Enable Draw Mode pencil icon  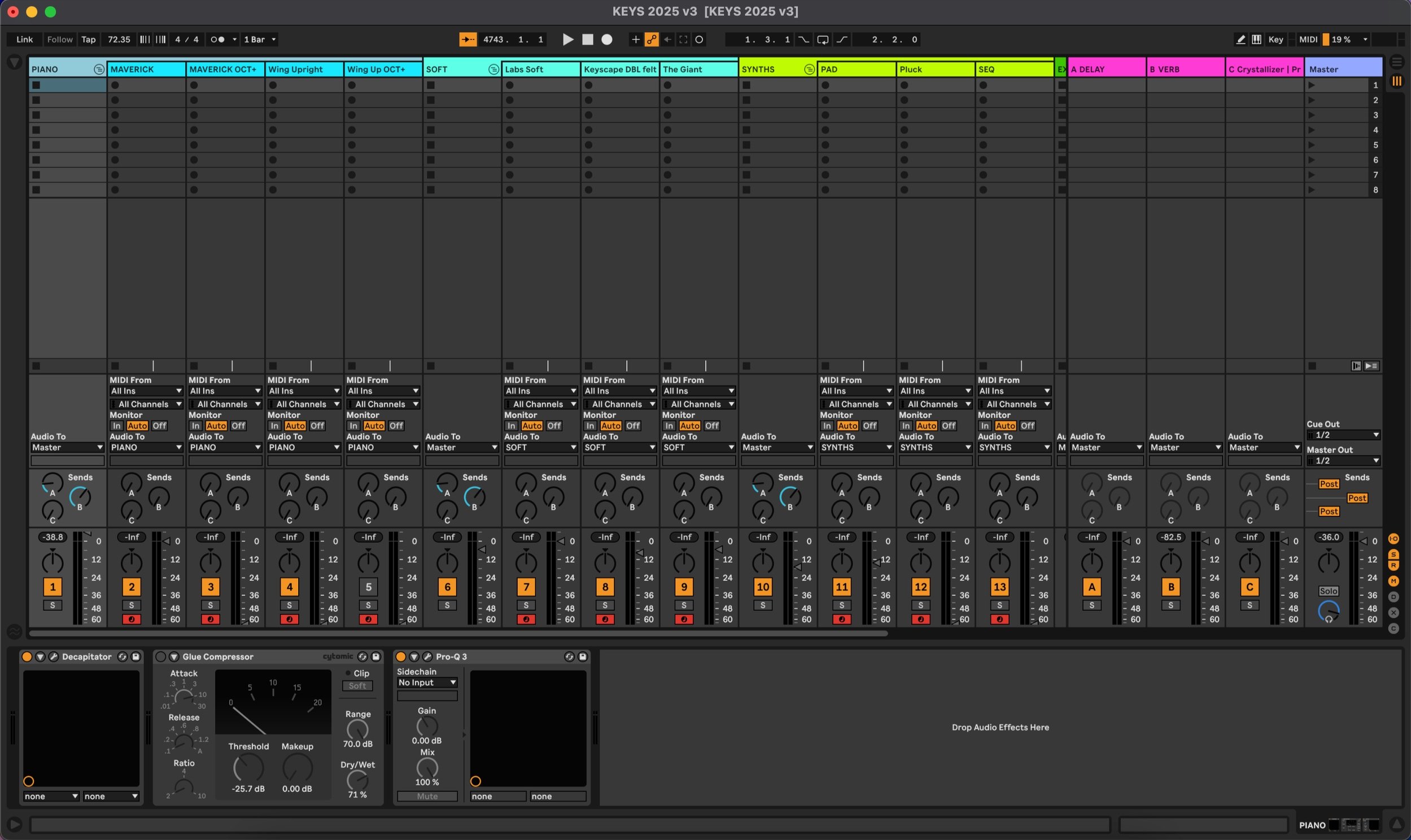(1240, 40)
